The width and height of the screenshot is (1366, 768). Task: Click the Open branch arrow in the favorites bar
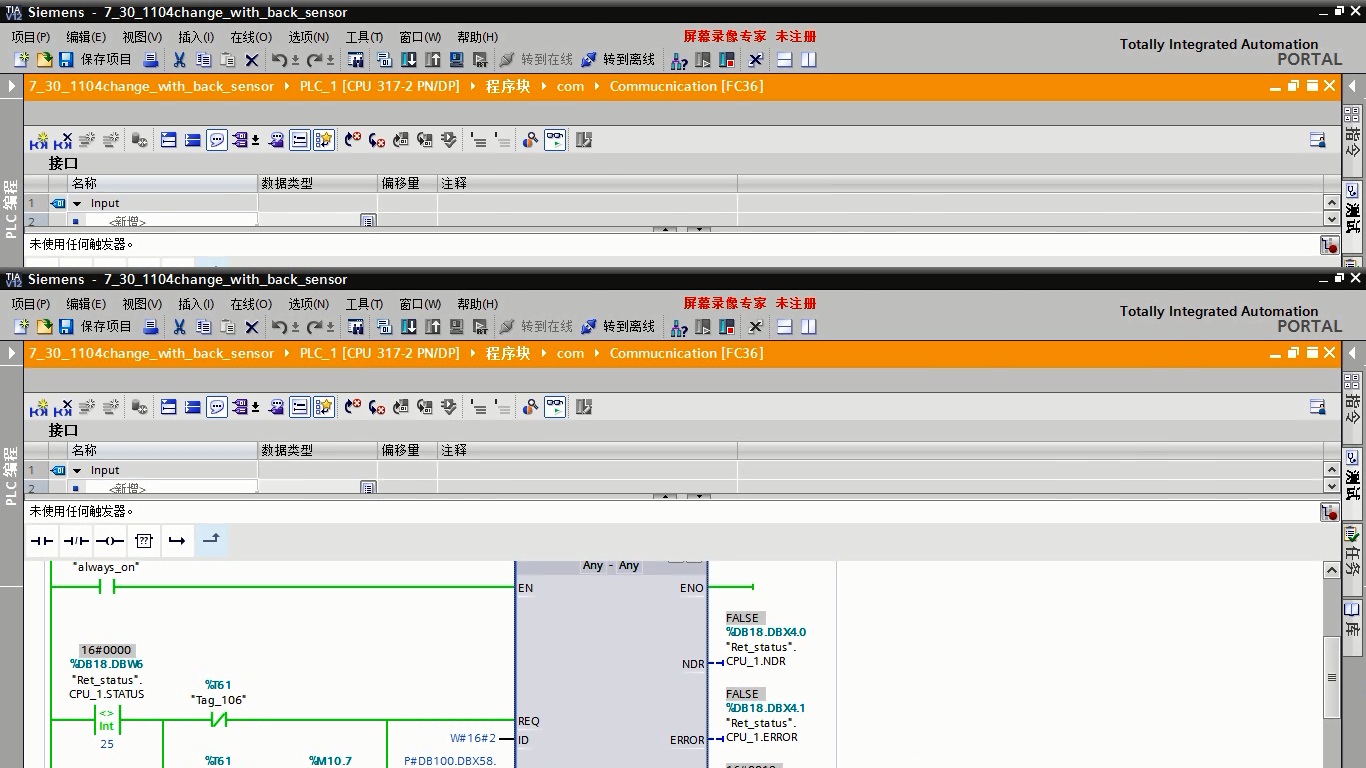[177, 541]
